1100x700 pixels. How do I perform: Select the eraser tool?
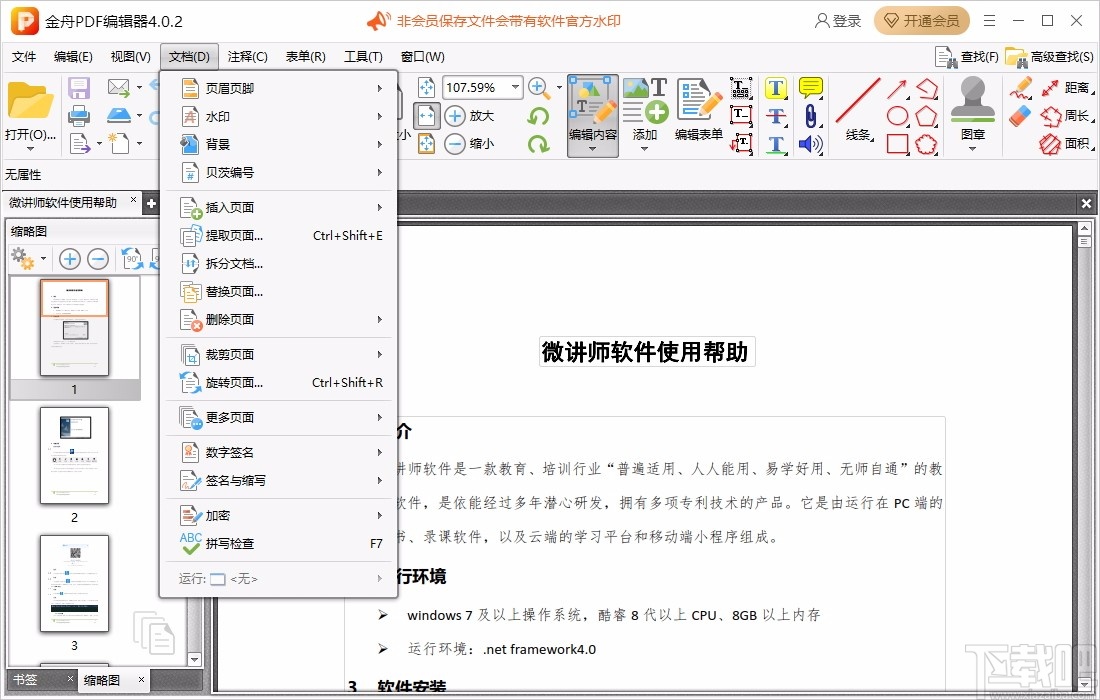[1021, 115]
